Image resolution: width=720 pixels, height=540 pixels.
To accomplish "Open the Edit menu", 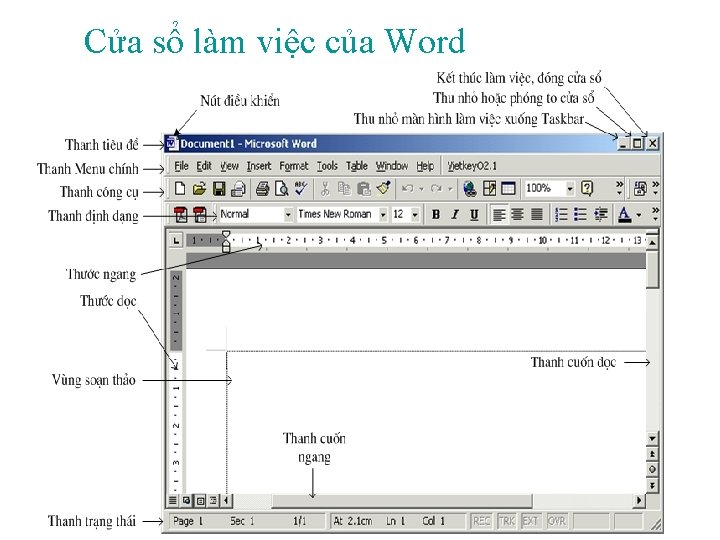I will [x=204, y=166].
